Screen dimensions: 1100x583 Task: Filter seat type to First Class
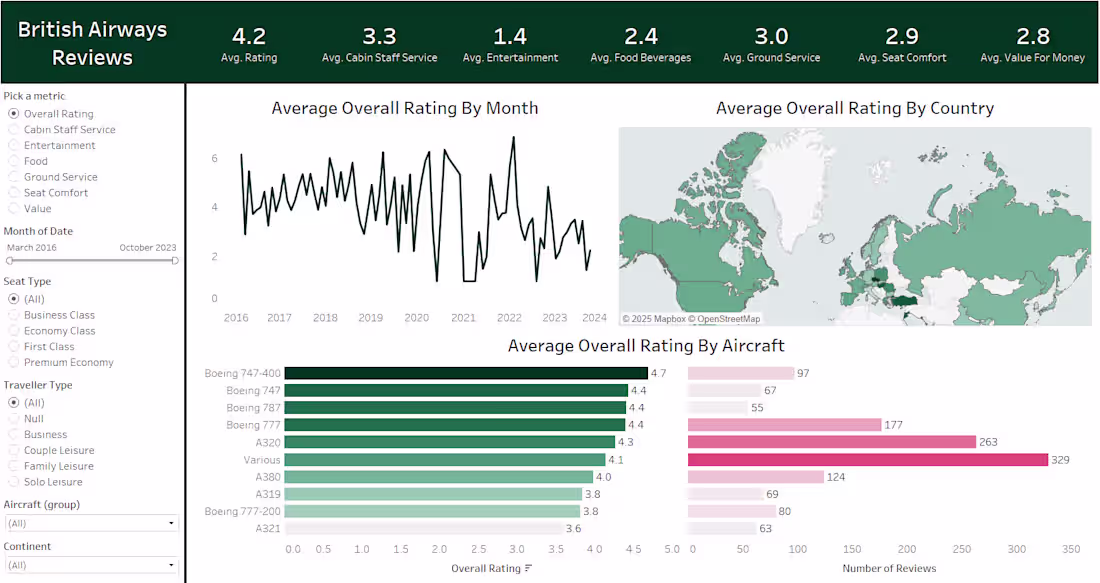point(13,347)
